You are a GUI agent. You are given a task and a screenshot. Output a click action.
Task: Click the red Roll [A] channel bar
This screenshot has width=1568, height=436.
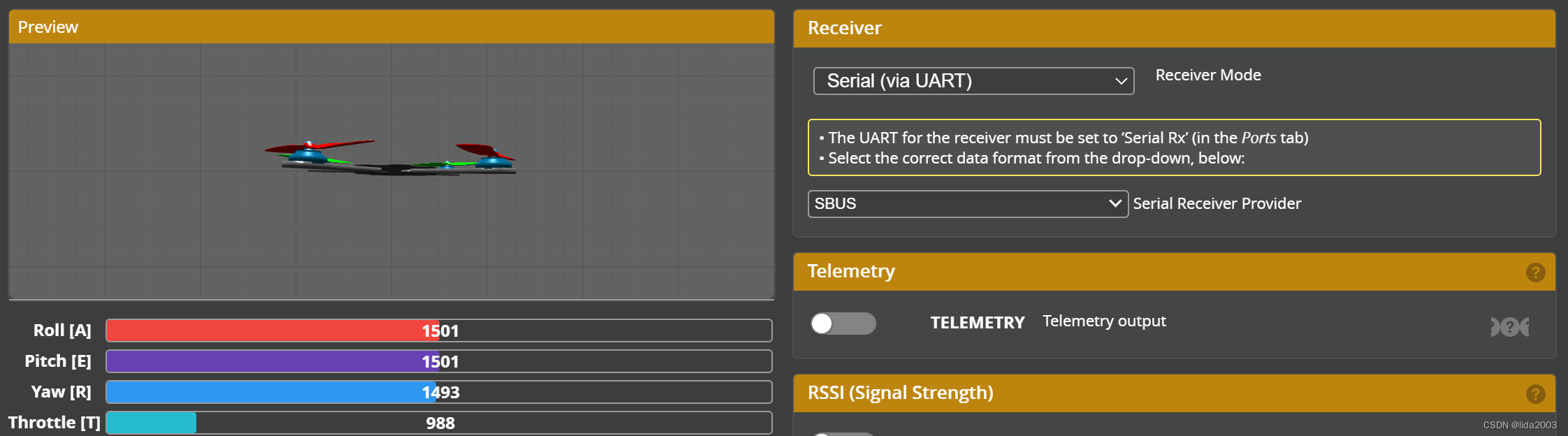(x=273, y=330)
